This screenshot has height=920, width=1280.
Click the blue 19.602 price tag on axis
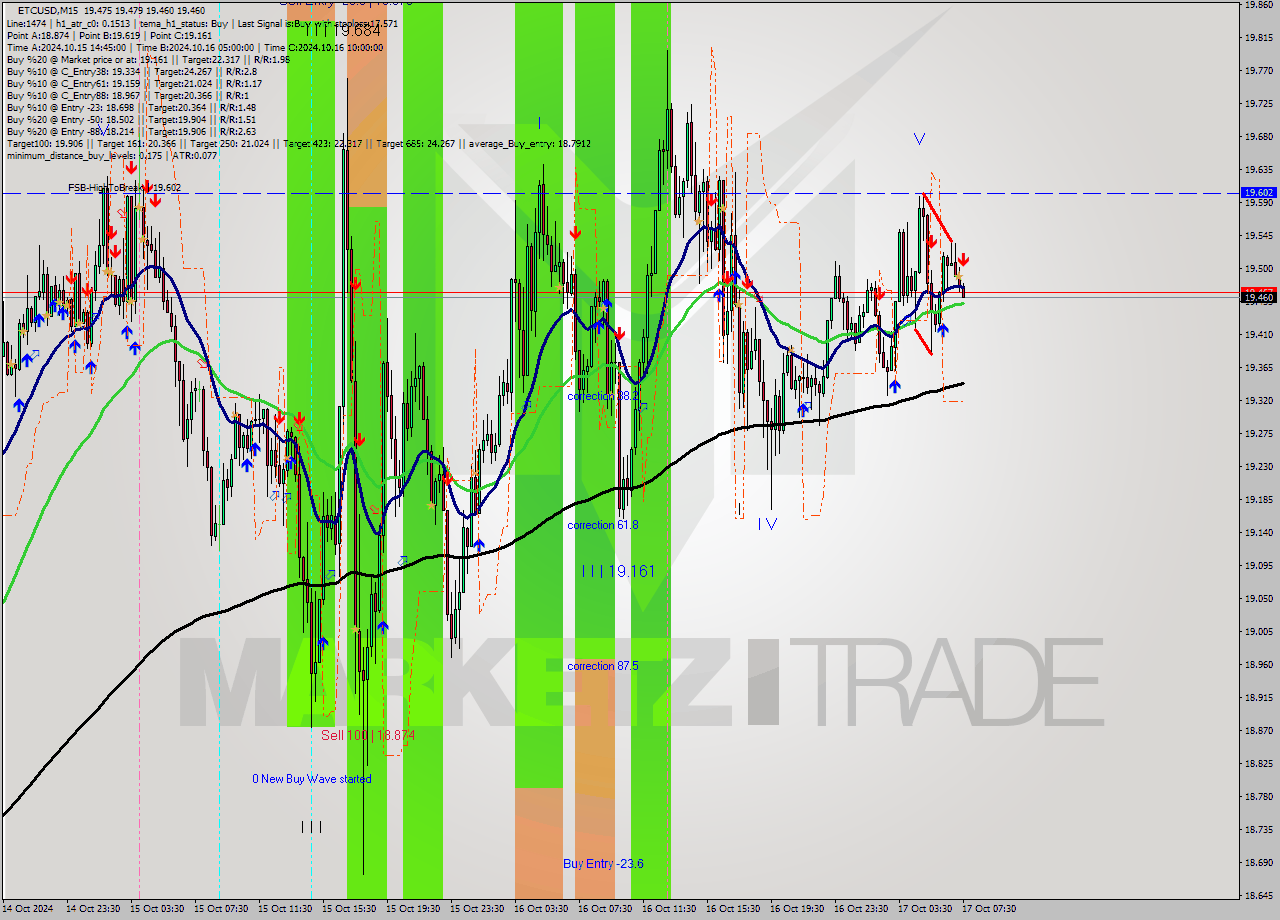pyautogui.click(x=1258, y=192)
